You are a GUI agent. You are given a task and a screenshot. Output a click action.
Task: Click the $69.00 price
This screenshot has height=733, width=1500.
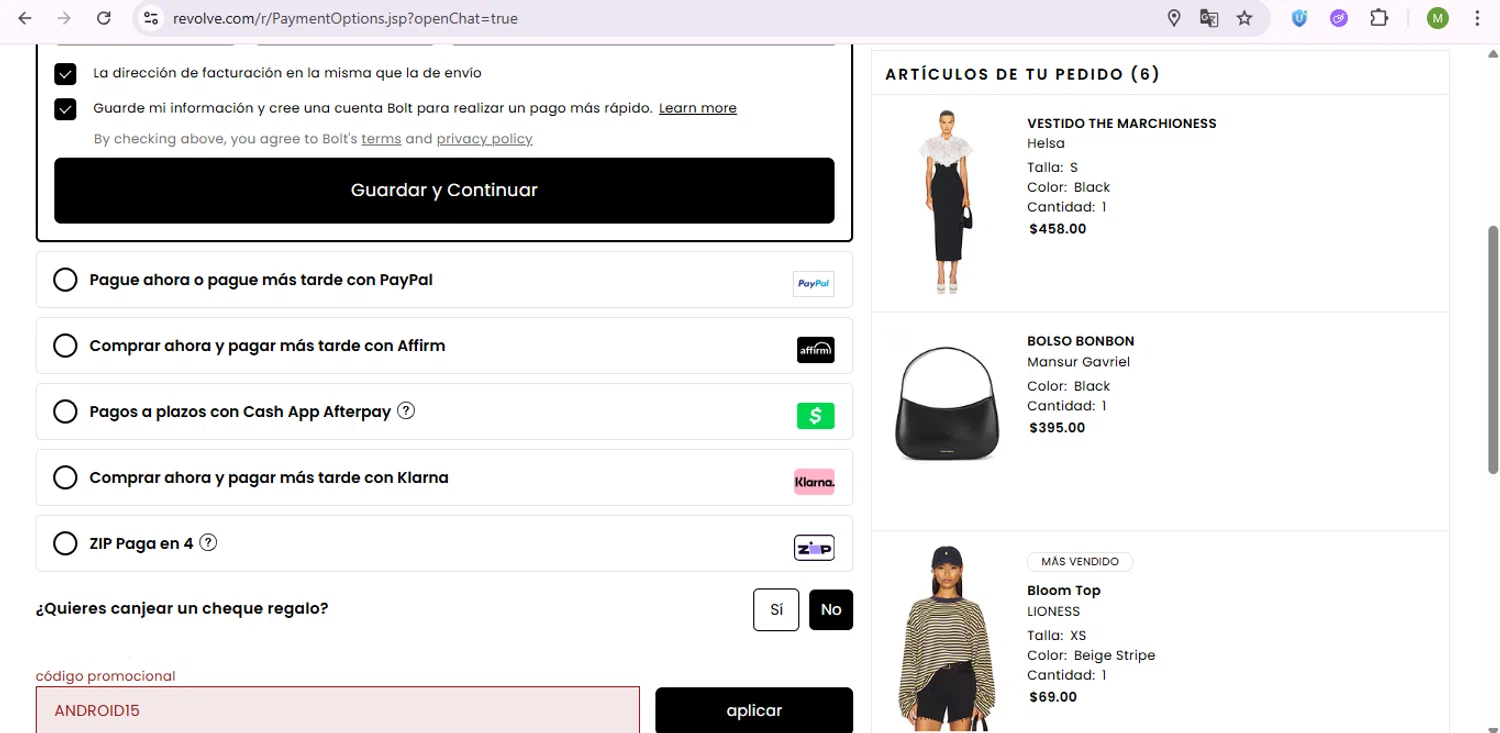1053,697
